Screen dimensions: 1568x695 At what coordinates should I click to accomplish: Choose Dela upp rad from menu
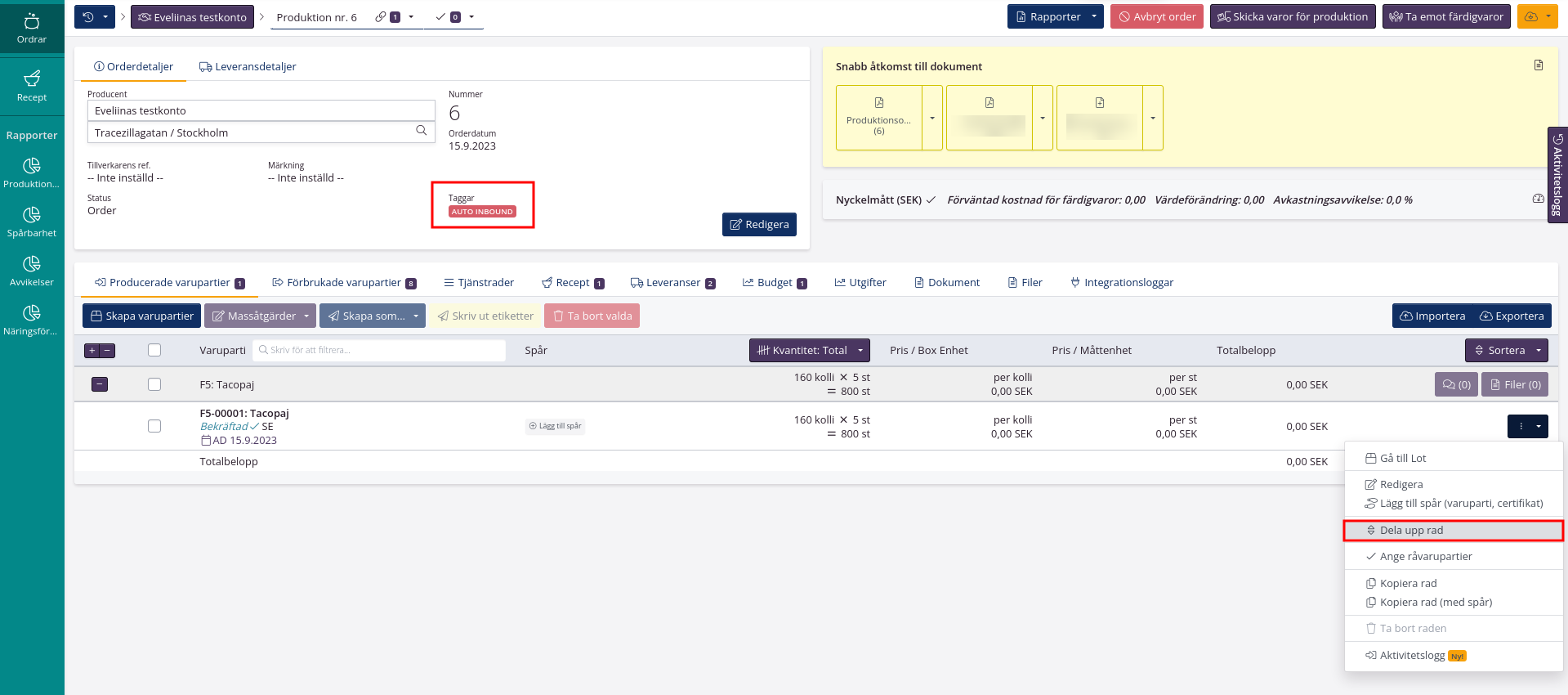point(1411,530)
